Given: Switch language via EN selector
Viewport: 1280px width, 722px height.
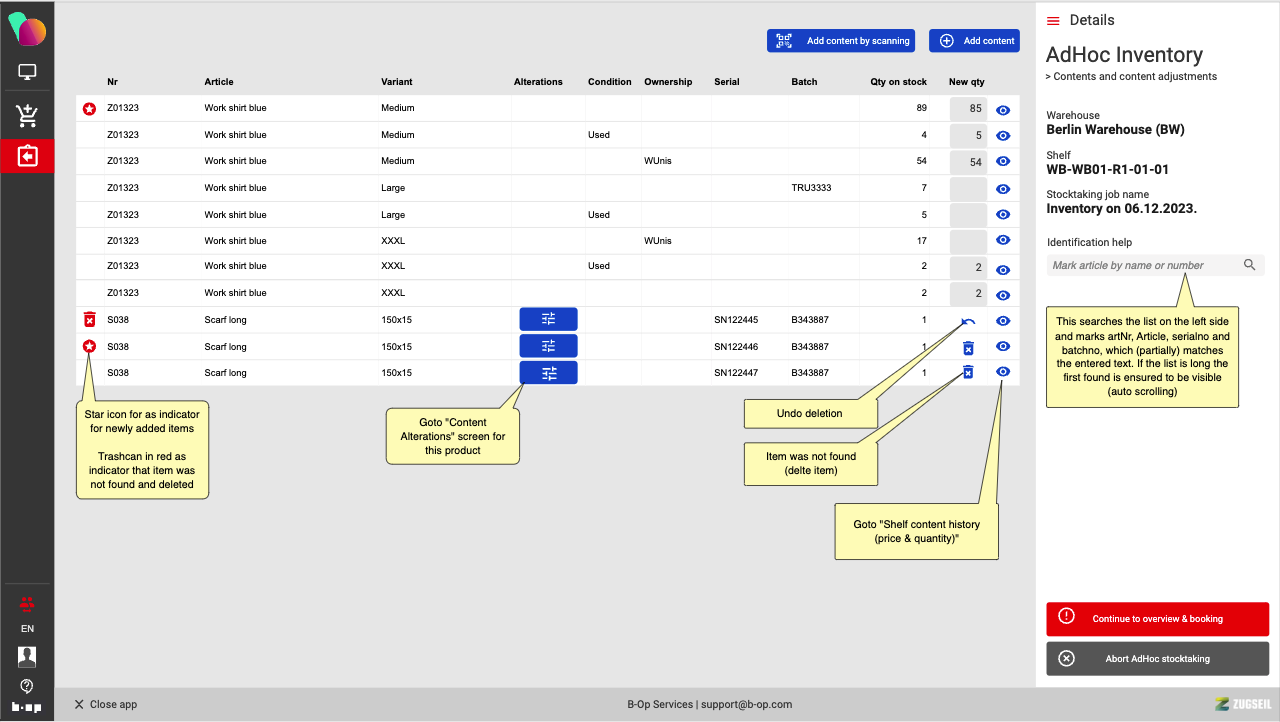Looking at the screenshot, I should 27,629.
